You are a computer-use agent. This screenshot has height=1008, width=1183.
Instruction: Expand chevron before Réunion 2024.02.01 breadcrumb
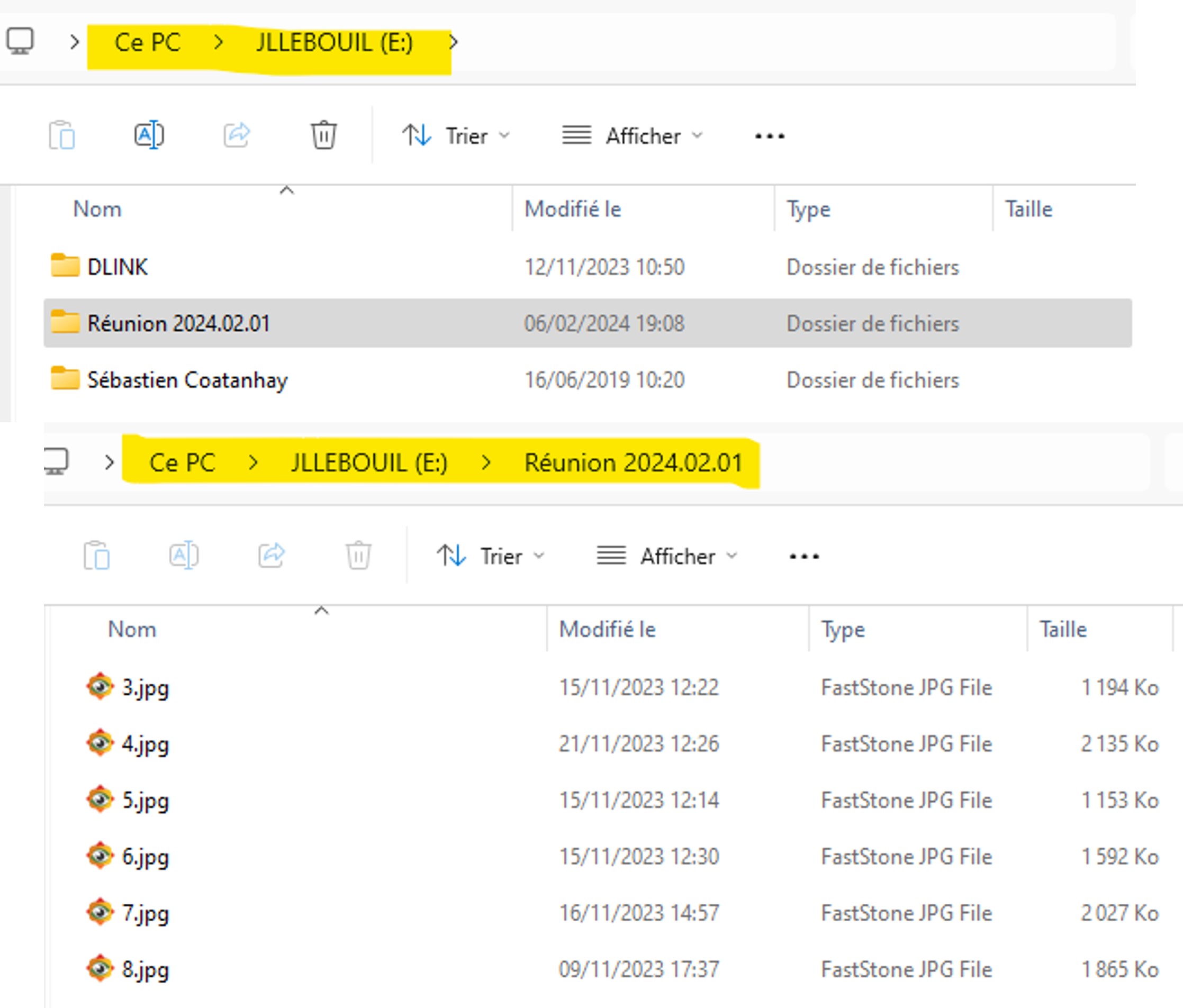tap(486, 462)
